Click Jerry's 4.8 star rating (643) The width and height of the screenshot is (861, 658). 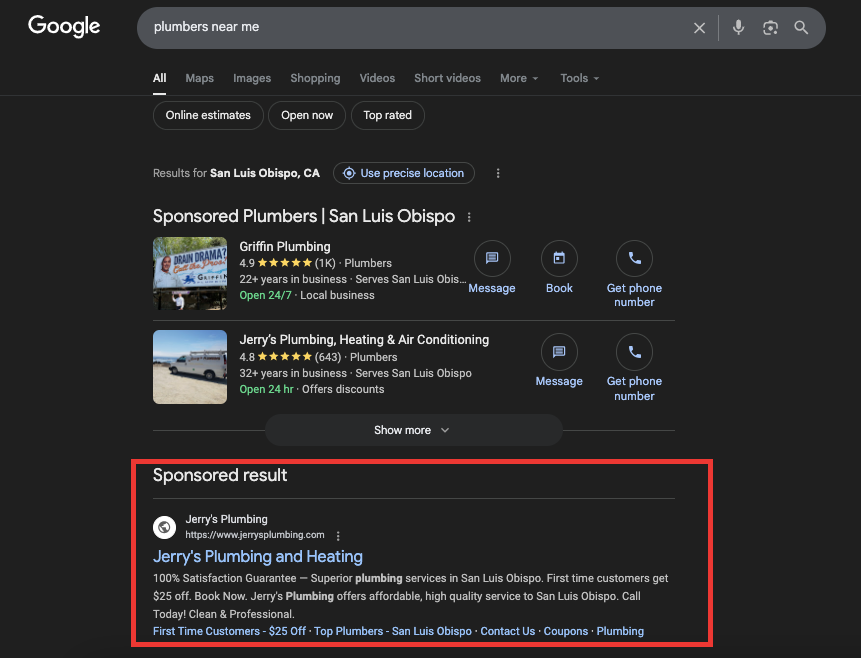(290, 357)
